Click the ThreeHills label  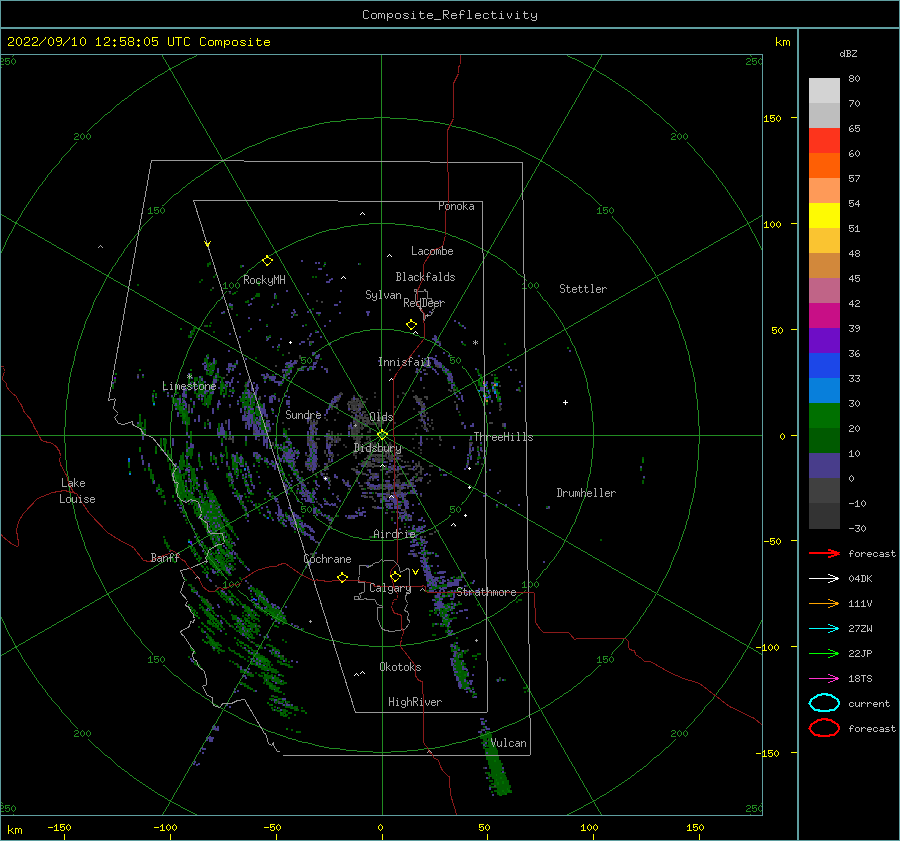pos(503,437)
